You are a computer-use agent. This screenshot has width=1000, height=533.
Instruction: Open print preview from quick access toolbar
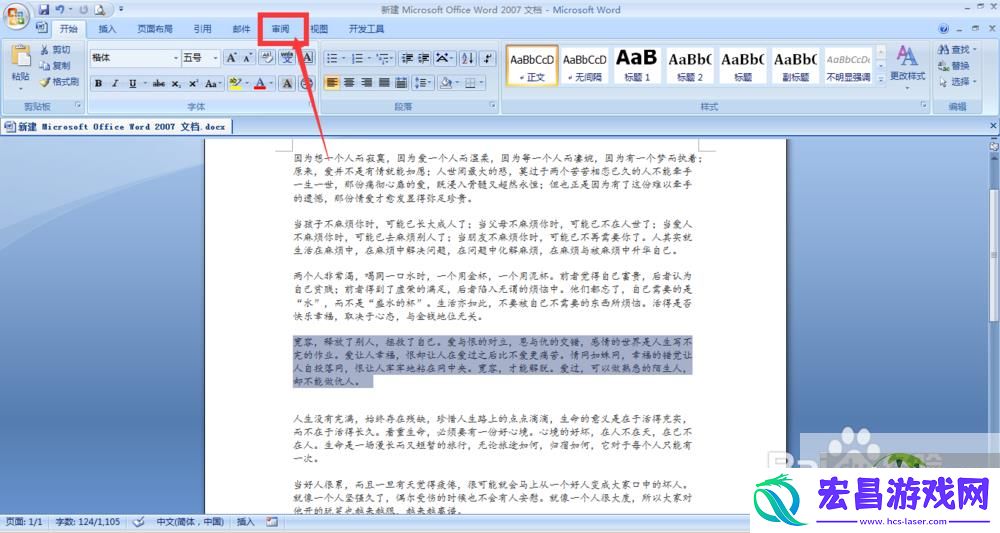[100, 10]
